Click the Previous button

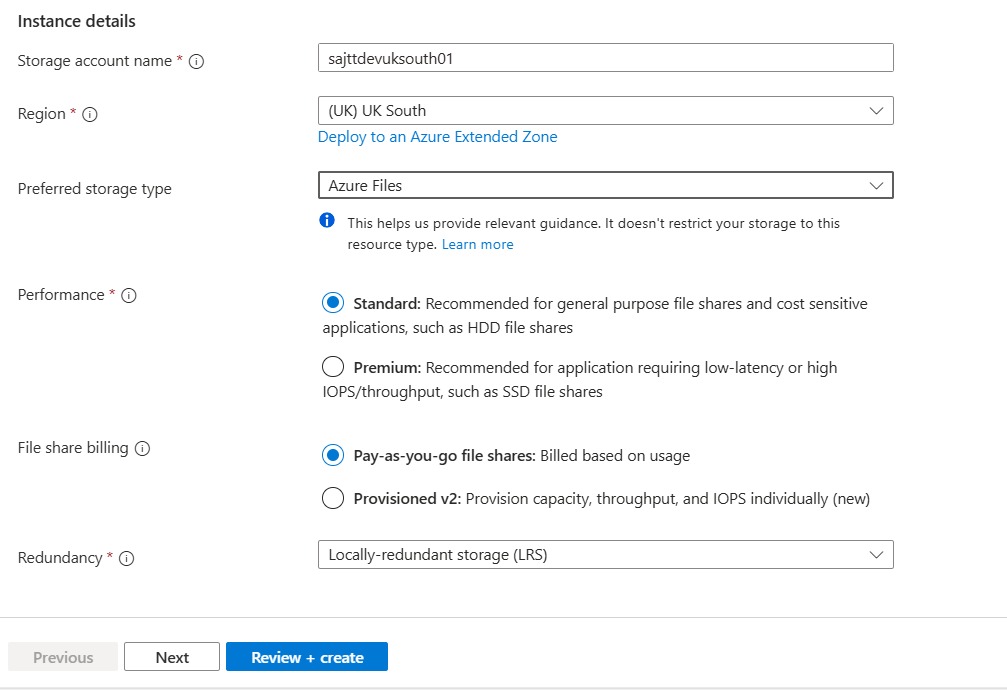point(63,657)
